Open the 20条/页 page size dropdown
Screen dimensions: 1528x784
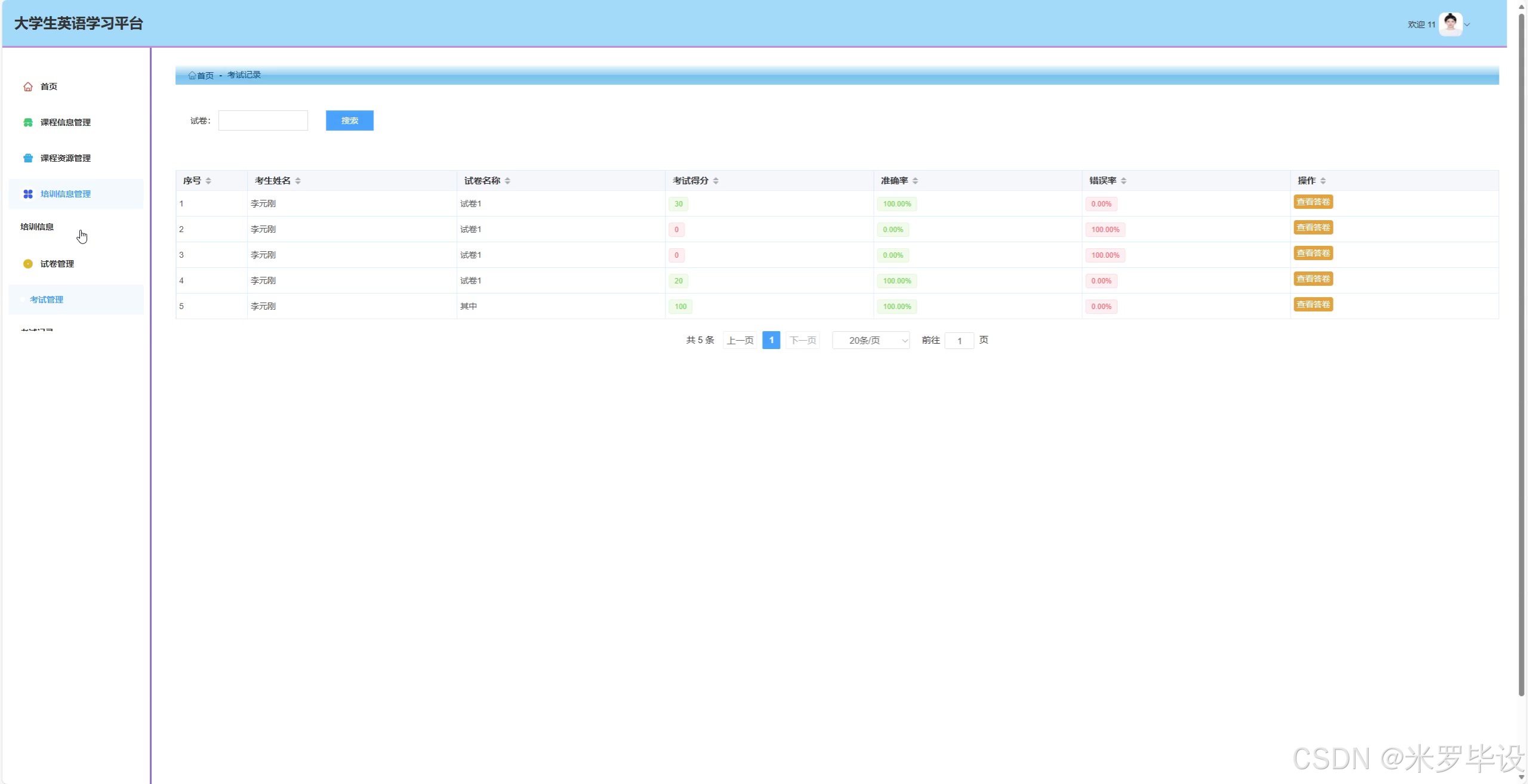pos(871,340)
